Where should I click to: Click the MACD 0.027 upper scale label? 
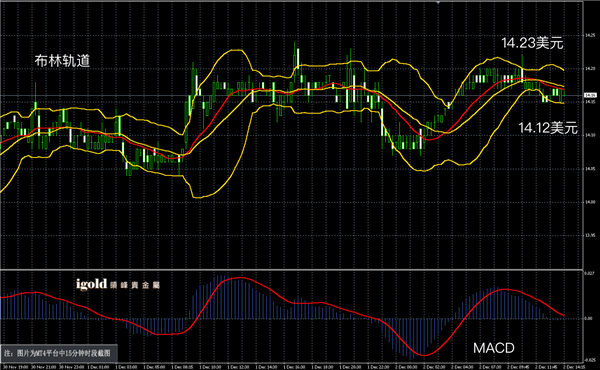click(x=589, y=273)
